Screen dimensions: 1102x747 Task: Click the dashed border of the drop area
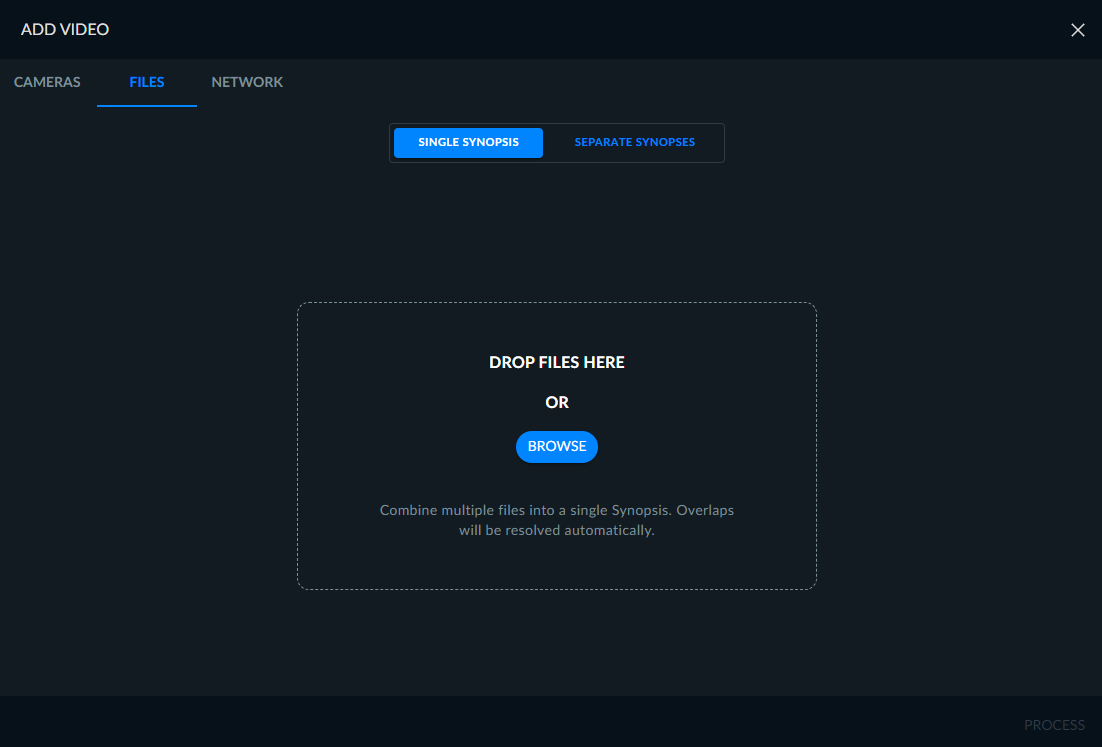pos(557,303)
